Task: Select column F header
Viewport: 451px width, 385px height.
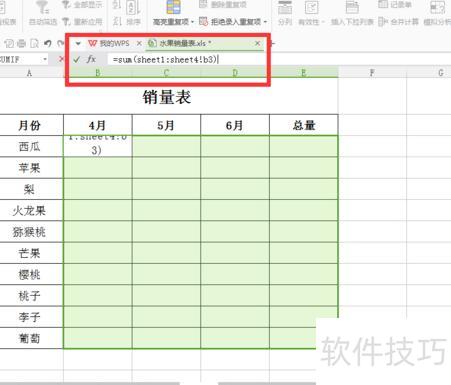Action: [372, 72]
